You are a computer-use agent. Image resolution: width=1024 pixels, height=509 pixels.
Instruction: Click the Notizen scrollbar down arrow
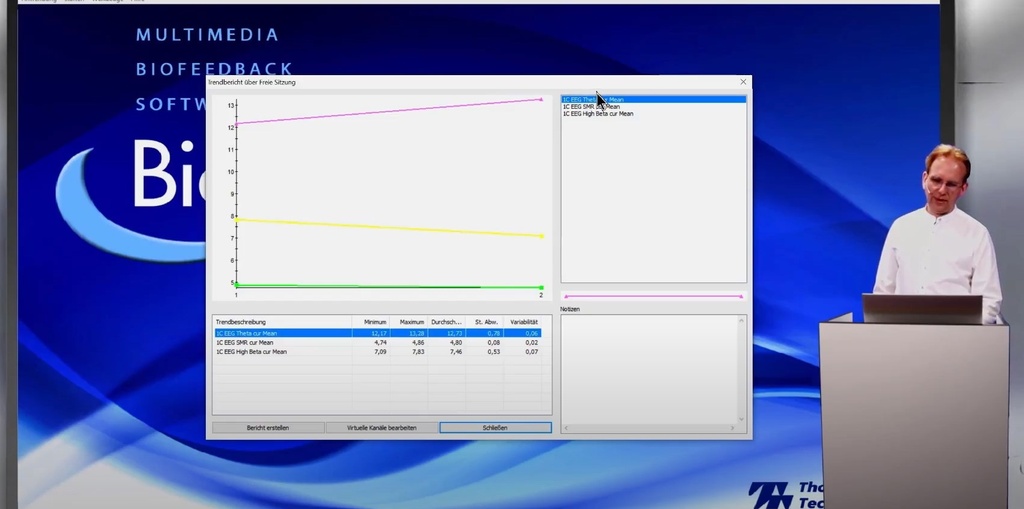pyautogui.click(x=741, y=419)
